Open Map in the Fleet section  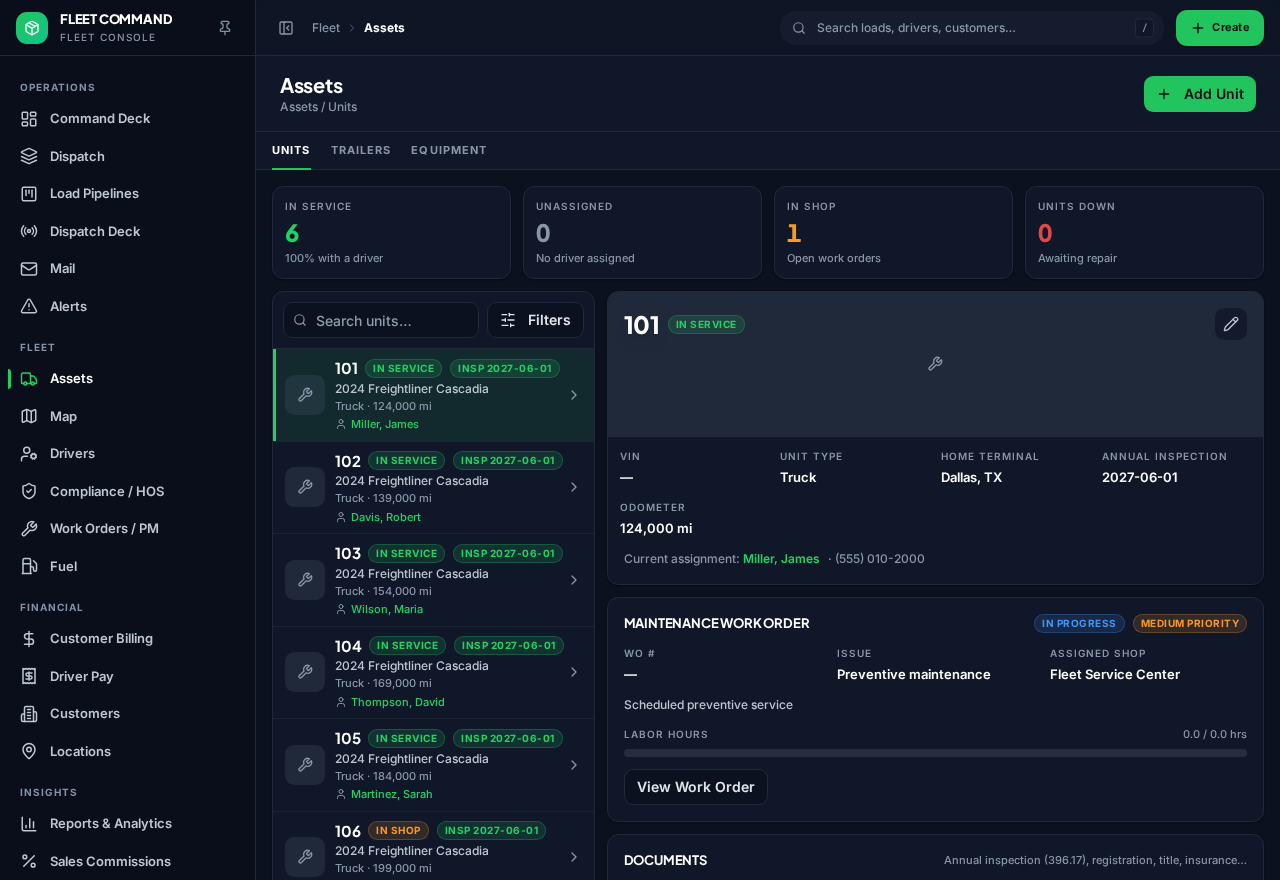[x=128, y=416]
